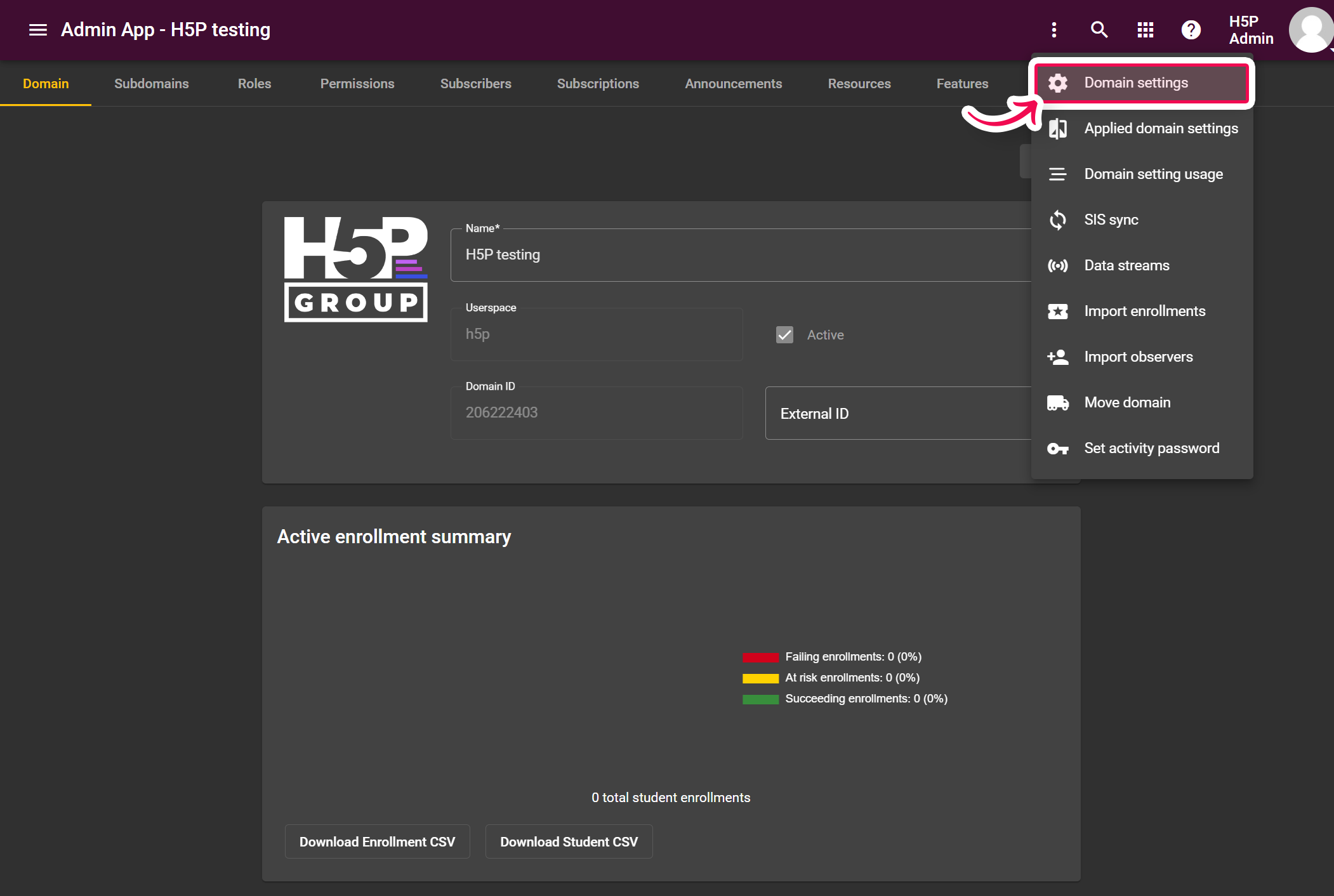Open the three-dot overflow menu
1334x896 pixels.
tap(1054, 30)
